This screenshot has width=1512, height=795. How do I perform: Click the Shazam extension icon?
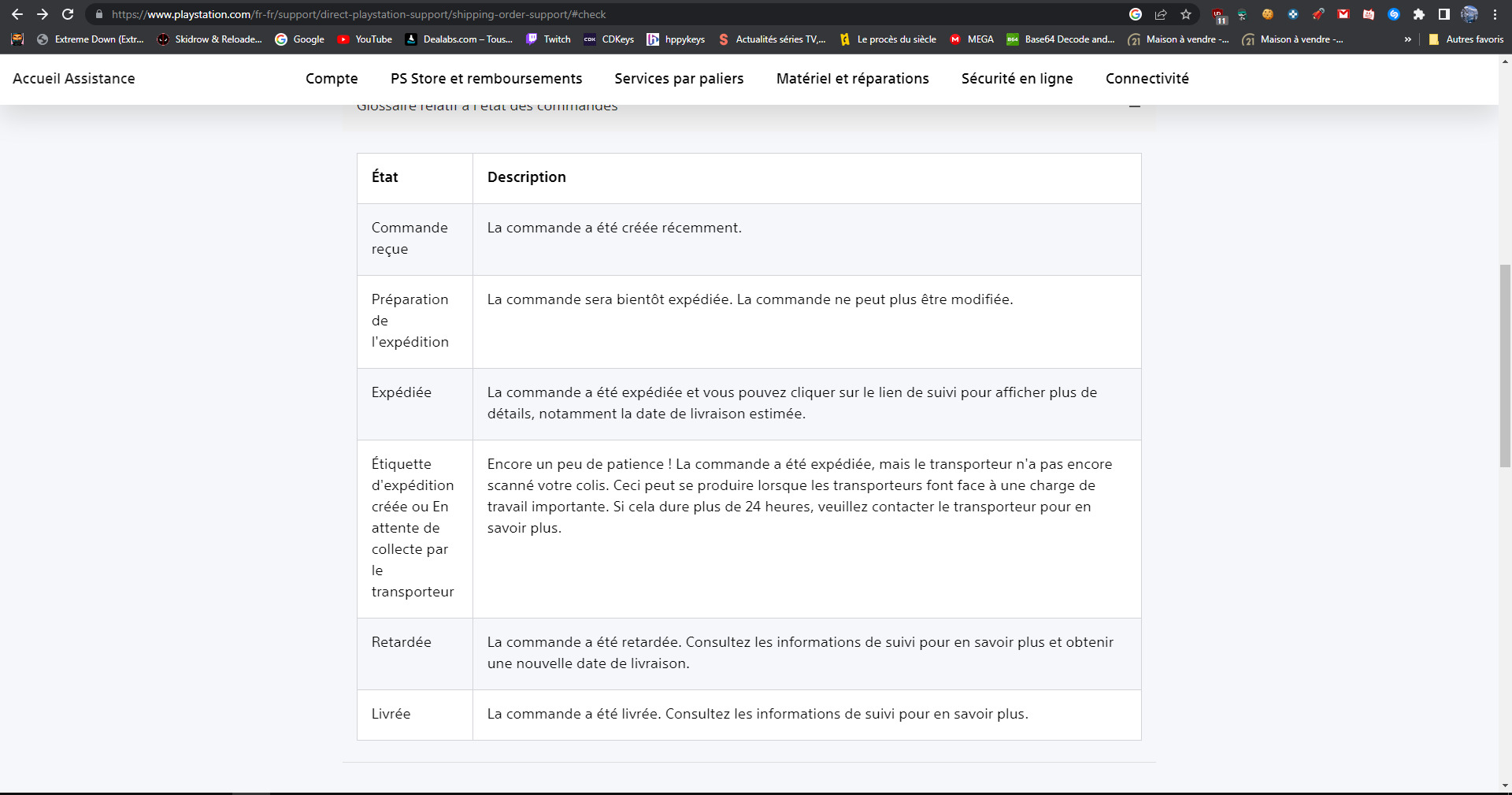click(x=1394, y=14)
